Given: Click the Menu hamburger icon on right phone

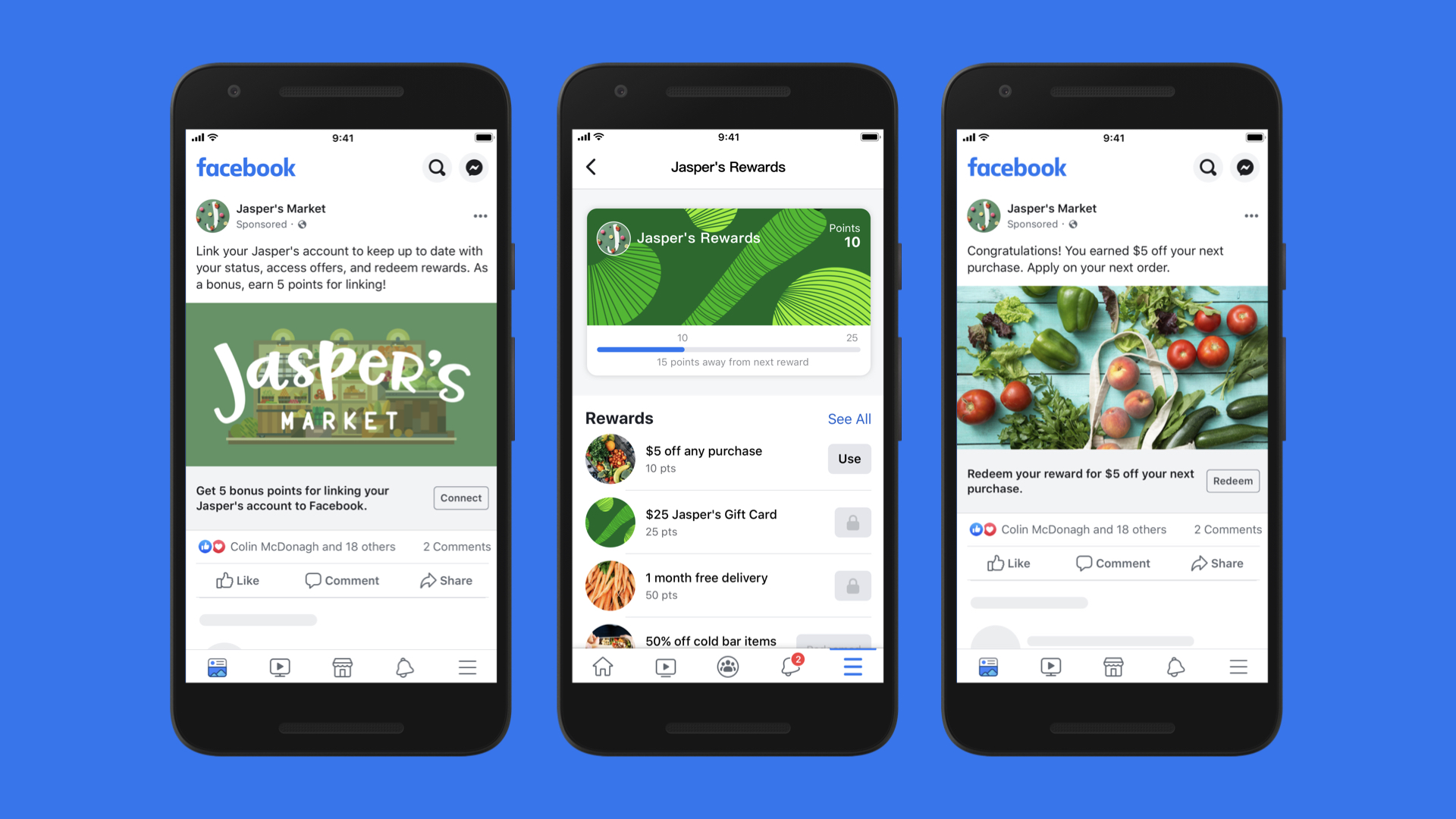Looking at the screenshot, I should pyautogui.click(x=1239, y=667).
